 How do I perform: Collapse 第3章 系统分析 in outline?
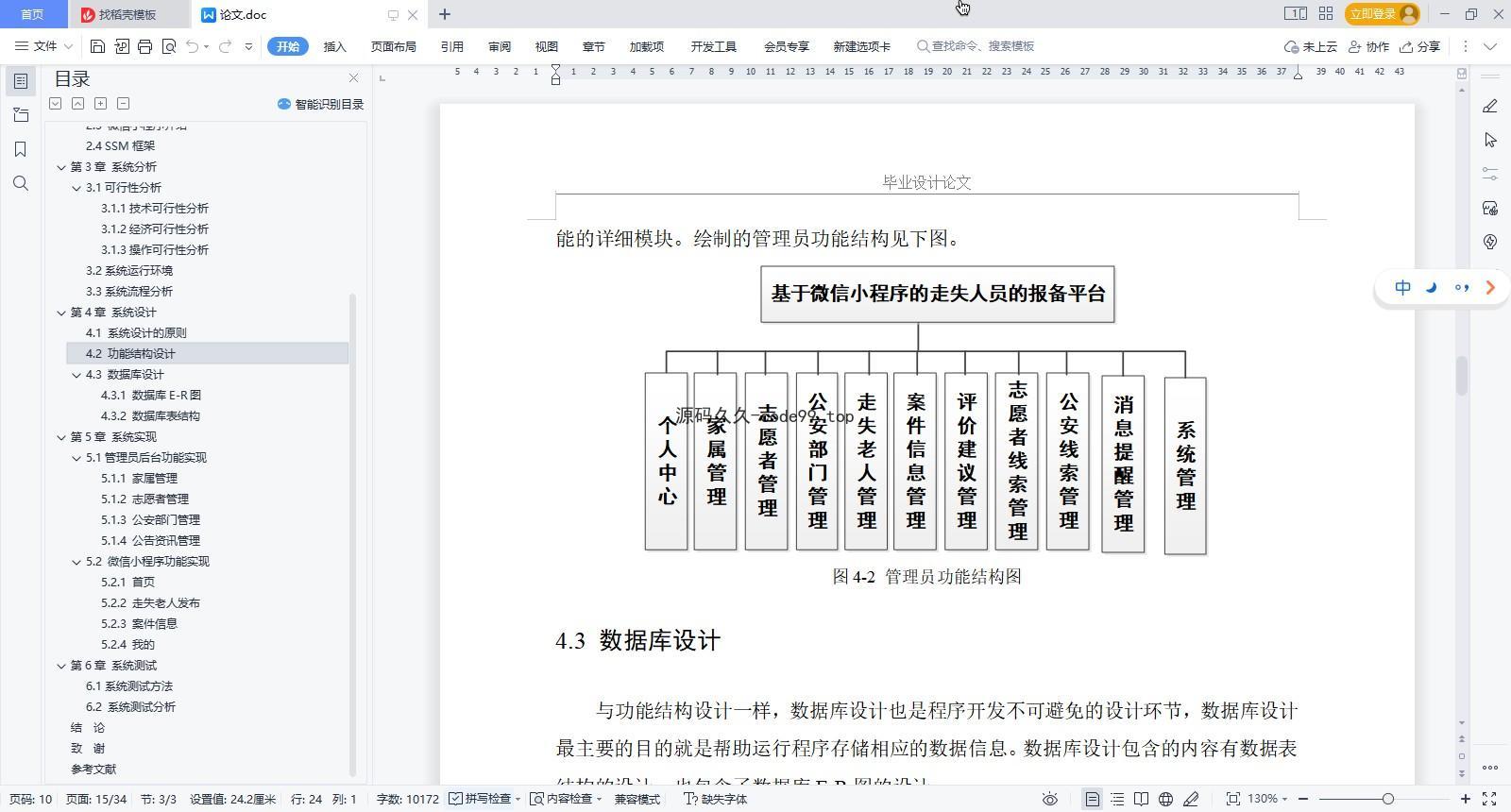click(x=61, y=167)
